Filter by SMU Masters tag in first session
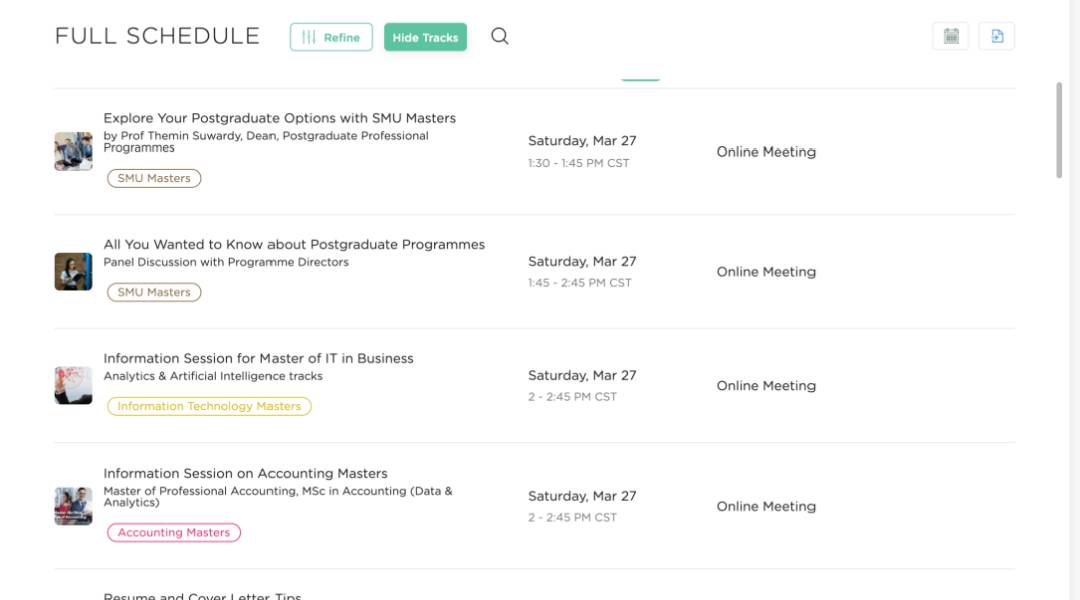Image resolution: width=1080 pixels, height=600 pixels. tap(154, 178)
